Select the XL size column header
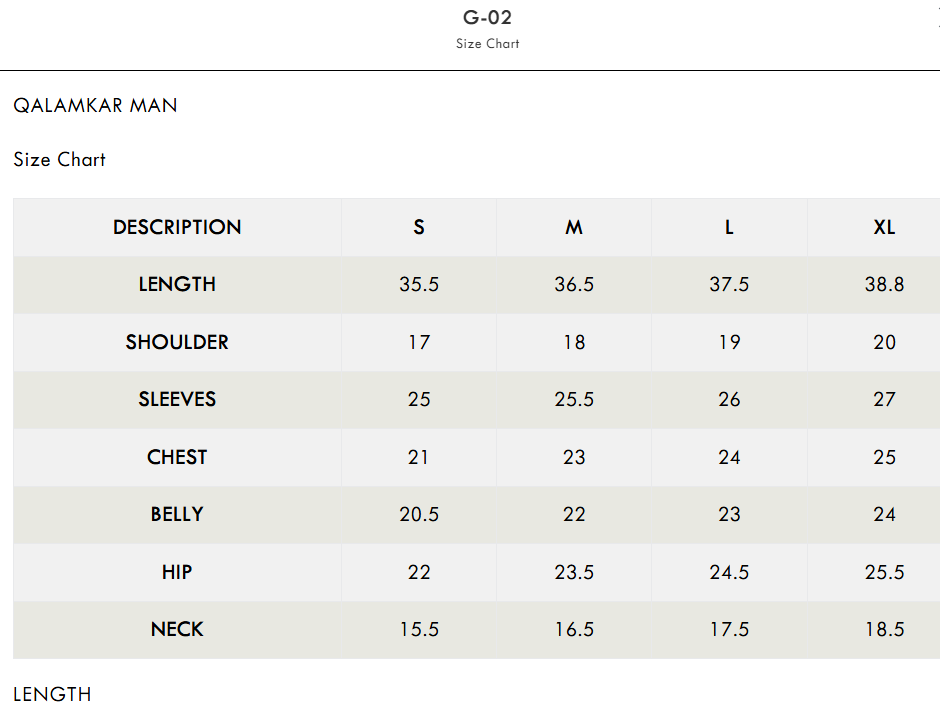The height and width of the screenshot is (719, 940). (x=884, y=227)
